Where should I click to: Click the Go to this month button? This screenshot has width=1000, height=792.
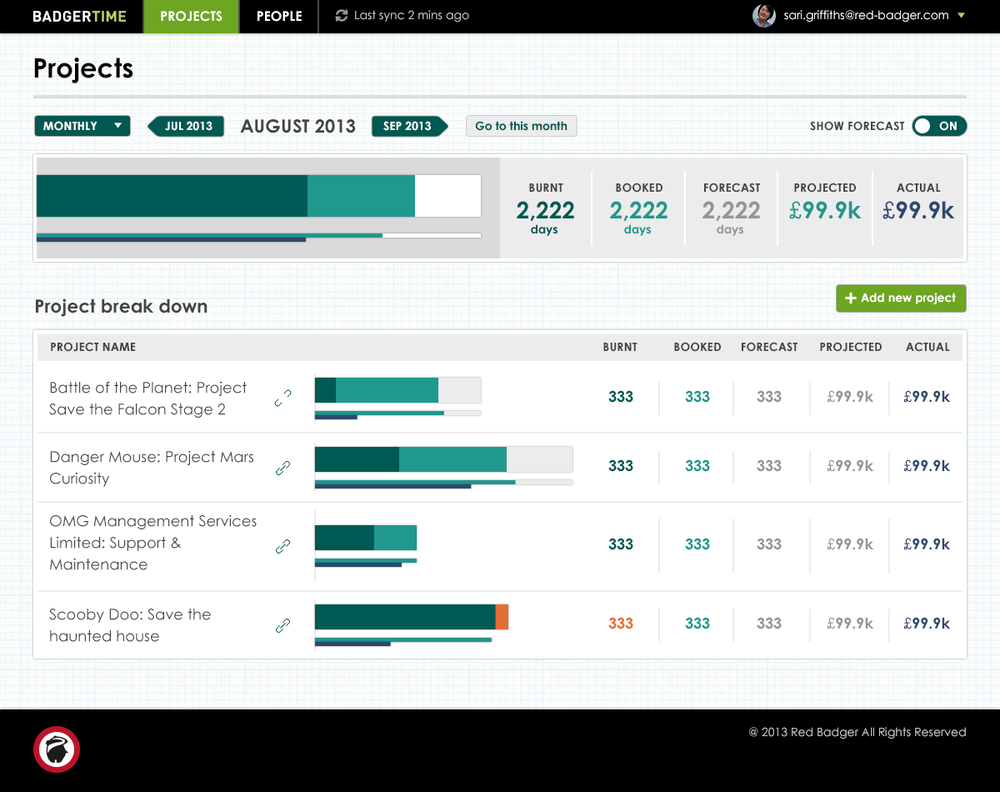(521, 126)
